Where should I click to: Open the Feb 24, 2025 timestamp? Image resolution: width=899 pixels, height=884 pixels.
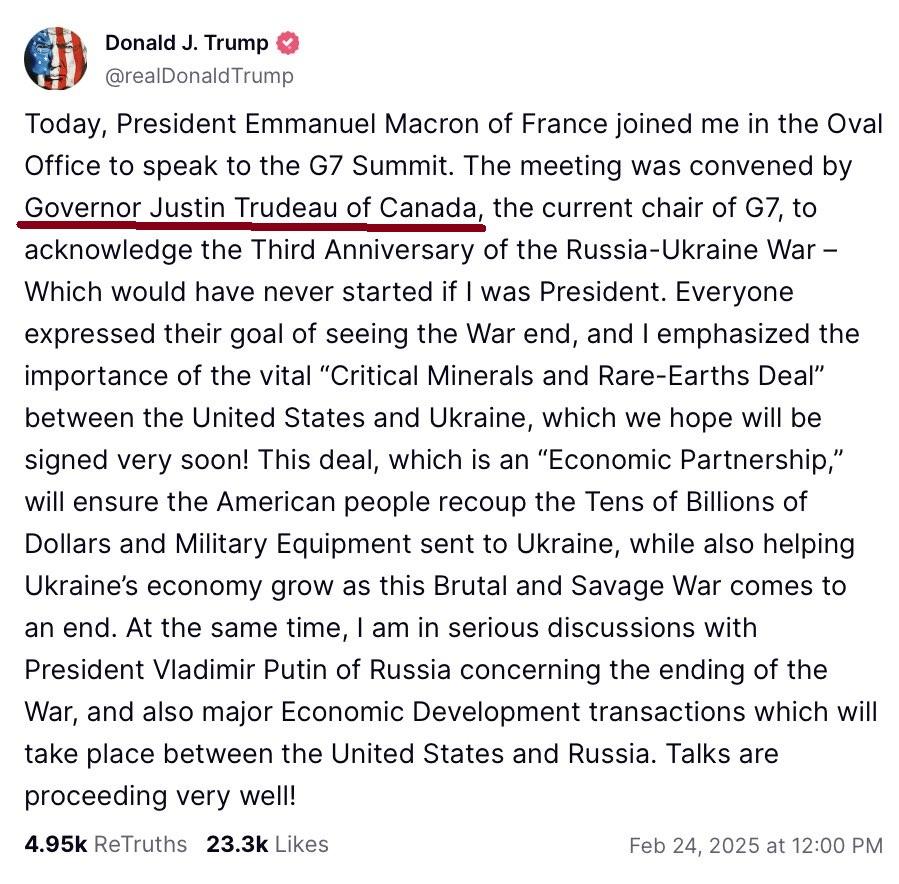click(756, 846)
